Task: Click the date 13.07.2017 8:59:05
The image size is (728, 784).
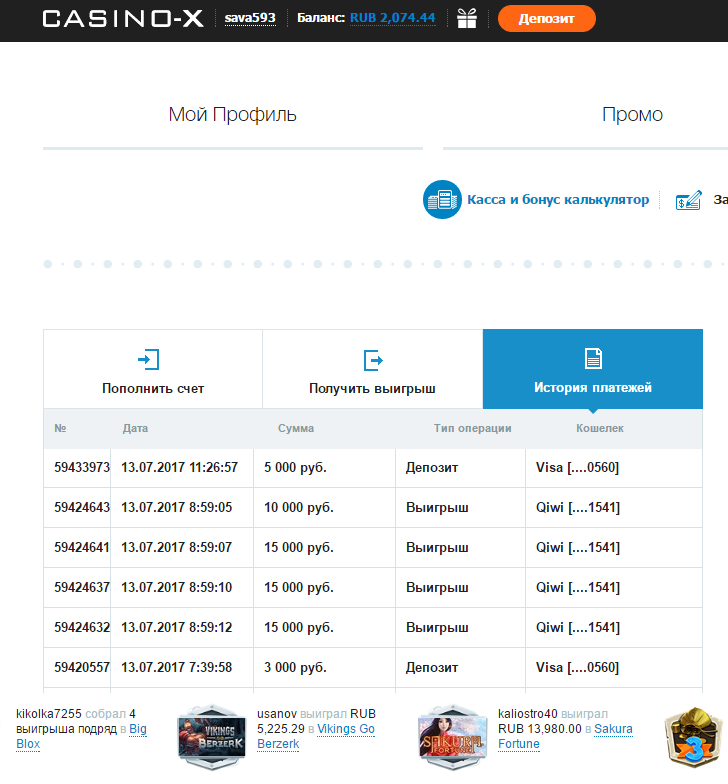Action: 176,508
